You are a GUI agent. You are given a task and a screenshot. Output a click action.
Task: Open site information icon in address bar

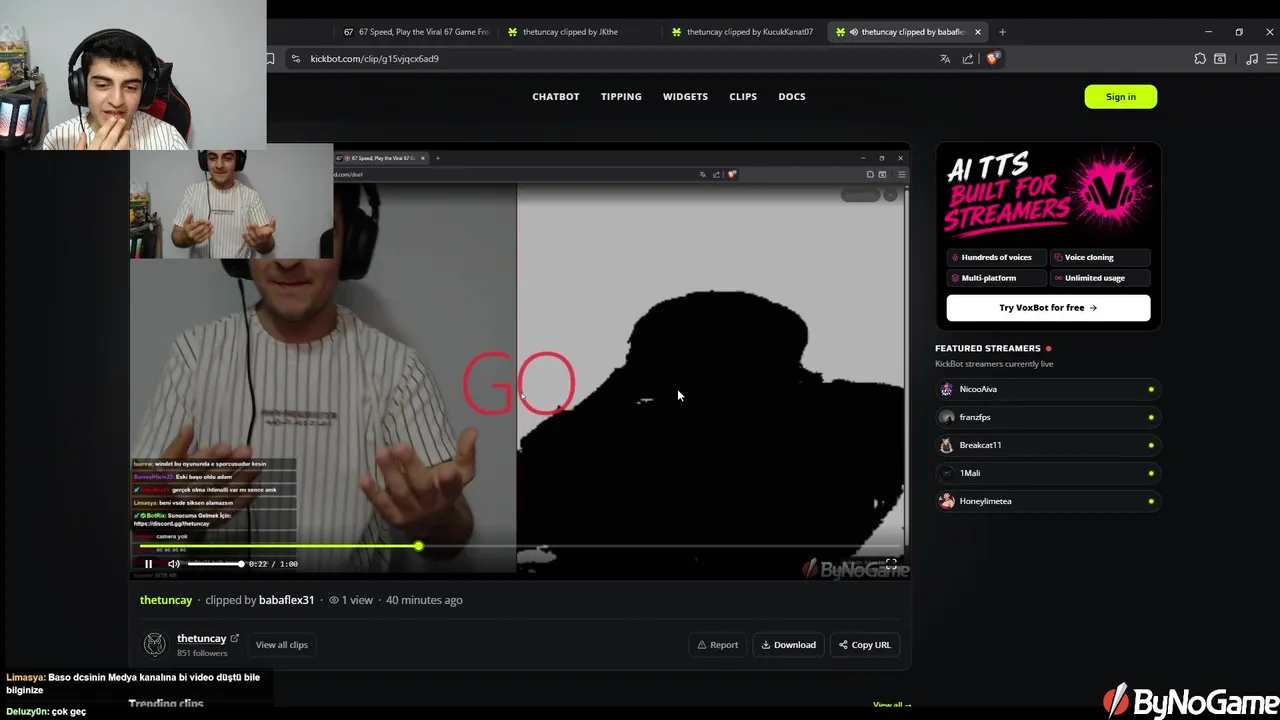(x=295, y=59)
